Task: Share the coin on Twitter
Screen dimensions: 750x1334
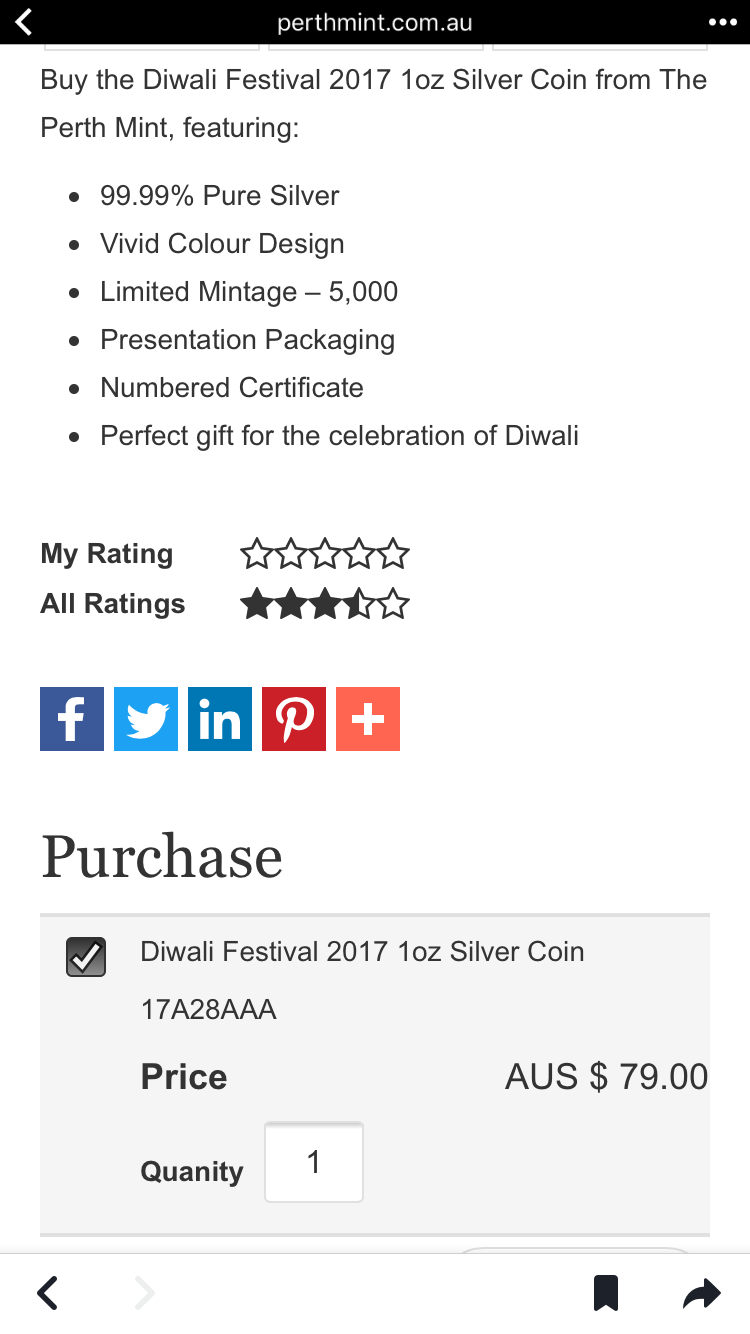Action: [x=146, y=719]
